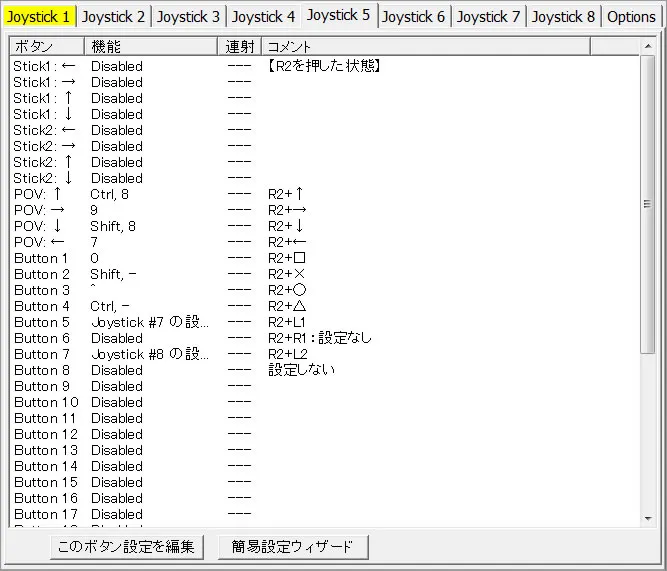Open the 簡易設定ウィザード wizard button
Image resolution: width=667 pixels, height=571 pixels.
pos(292,547)
